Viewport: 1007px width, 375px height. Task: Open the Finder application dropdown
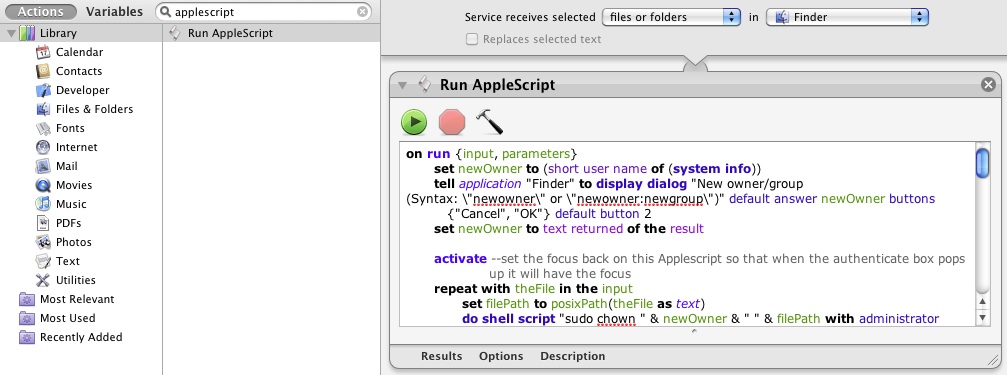point(848,17)
